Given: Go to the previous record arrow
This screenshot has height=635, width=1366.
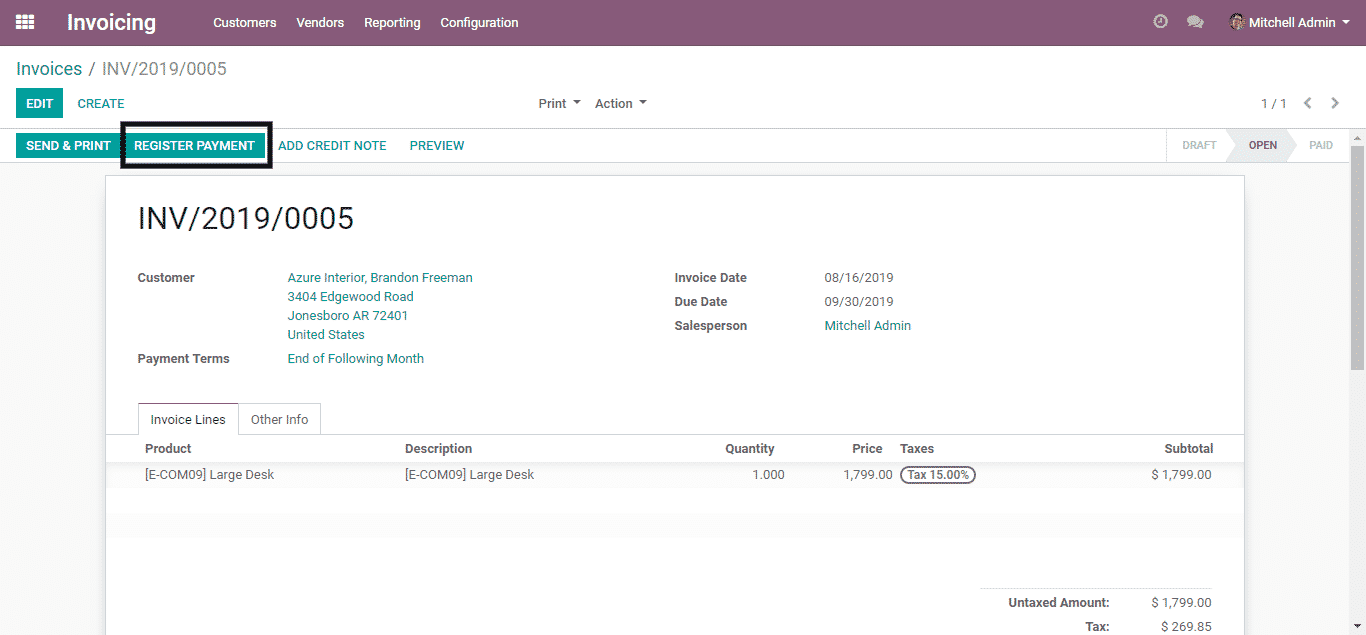Looking at the screenshot, I should coord(1308,103).
